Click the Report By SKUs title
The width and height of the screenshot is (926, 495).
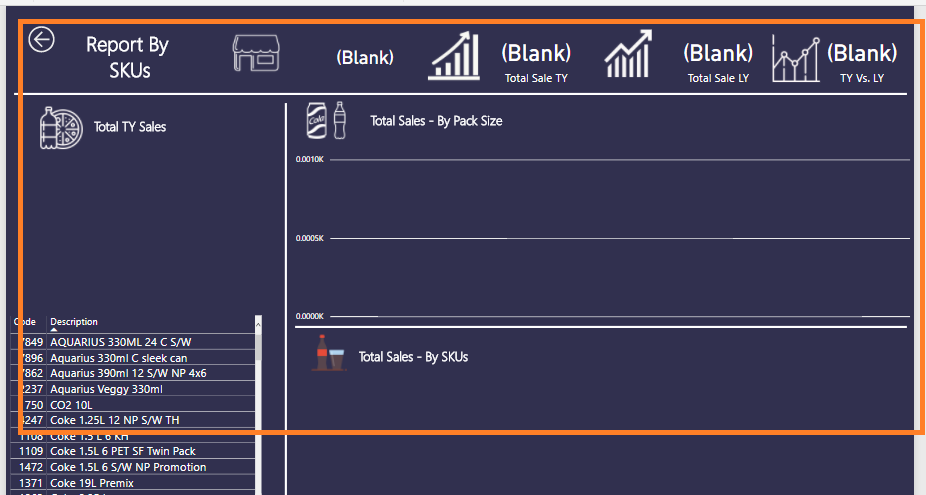point(128,57)
